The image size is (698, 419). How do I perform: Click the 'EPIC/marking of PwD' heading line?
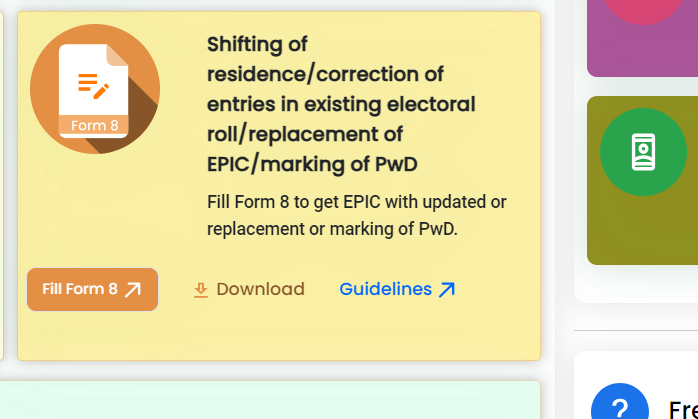pos(312,163)
